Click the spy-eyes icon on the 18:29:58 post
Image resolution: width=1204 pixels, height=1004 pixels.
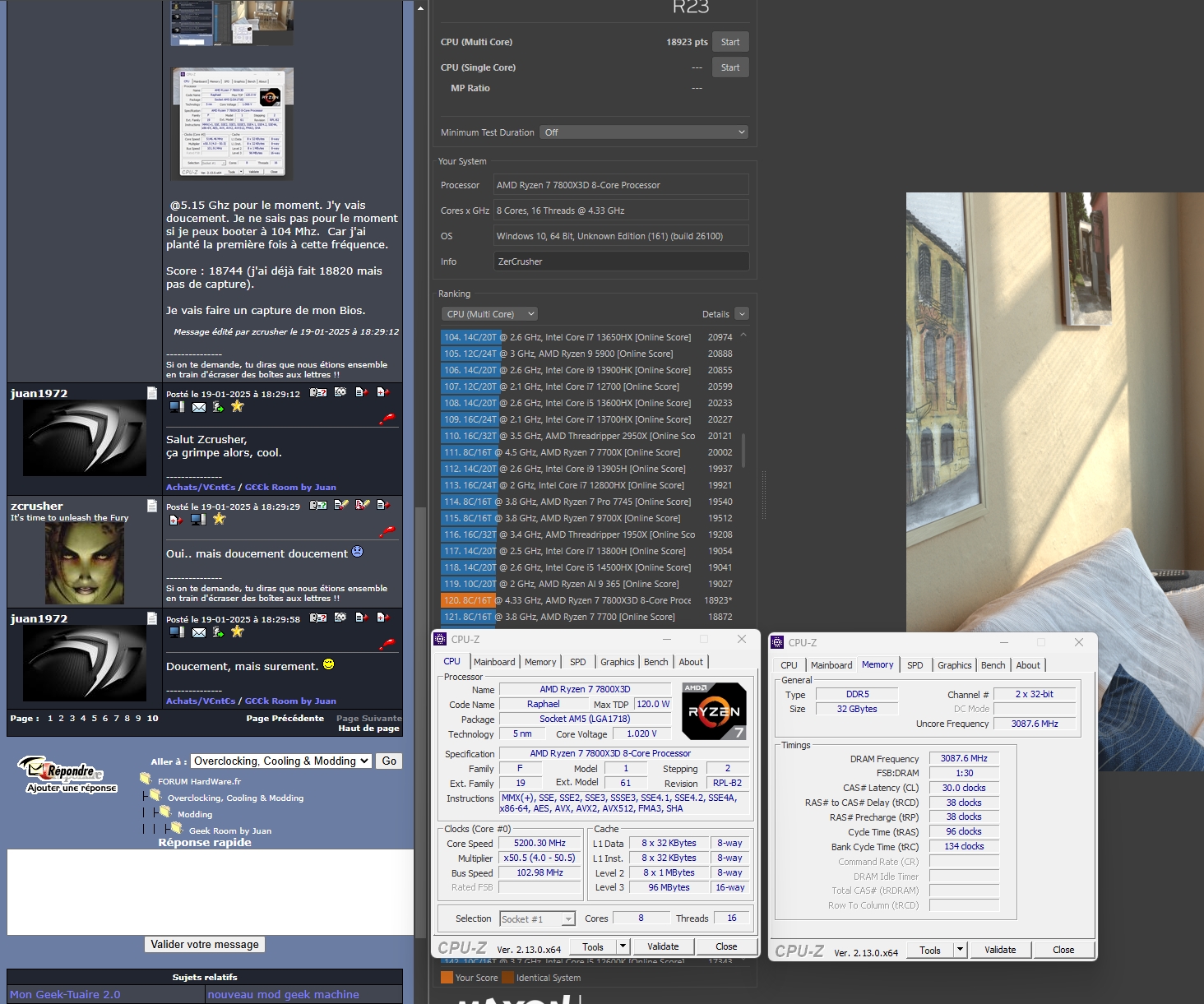(x=340, y=618)
